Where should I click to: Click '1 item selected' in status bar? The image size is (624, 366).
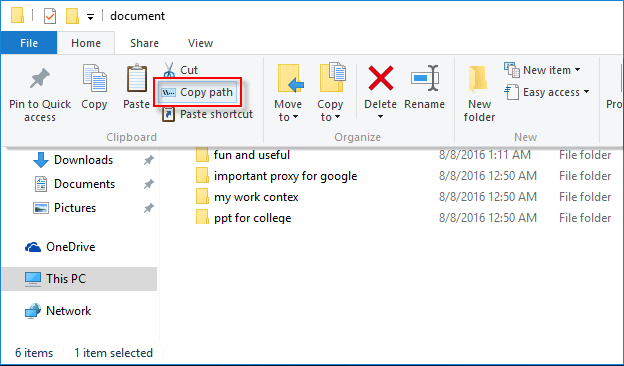pyautogui.click(x=113, y=353)
